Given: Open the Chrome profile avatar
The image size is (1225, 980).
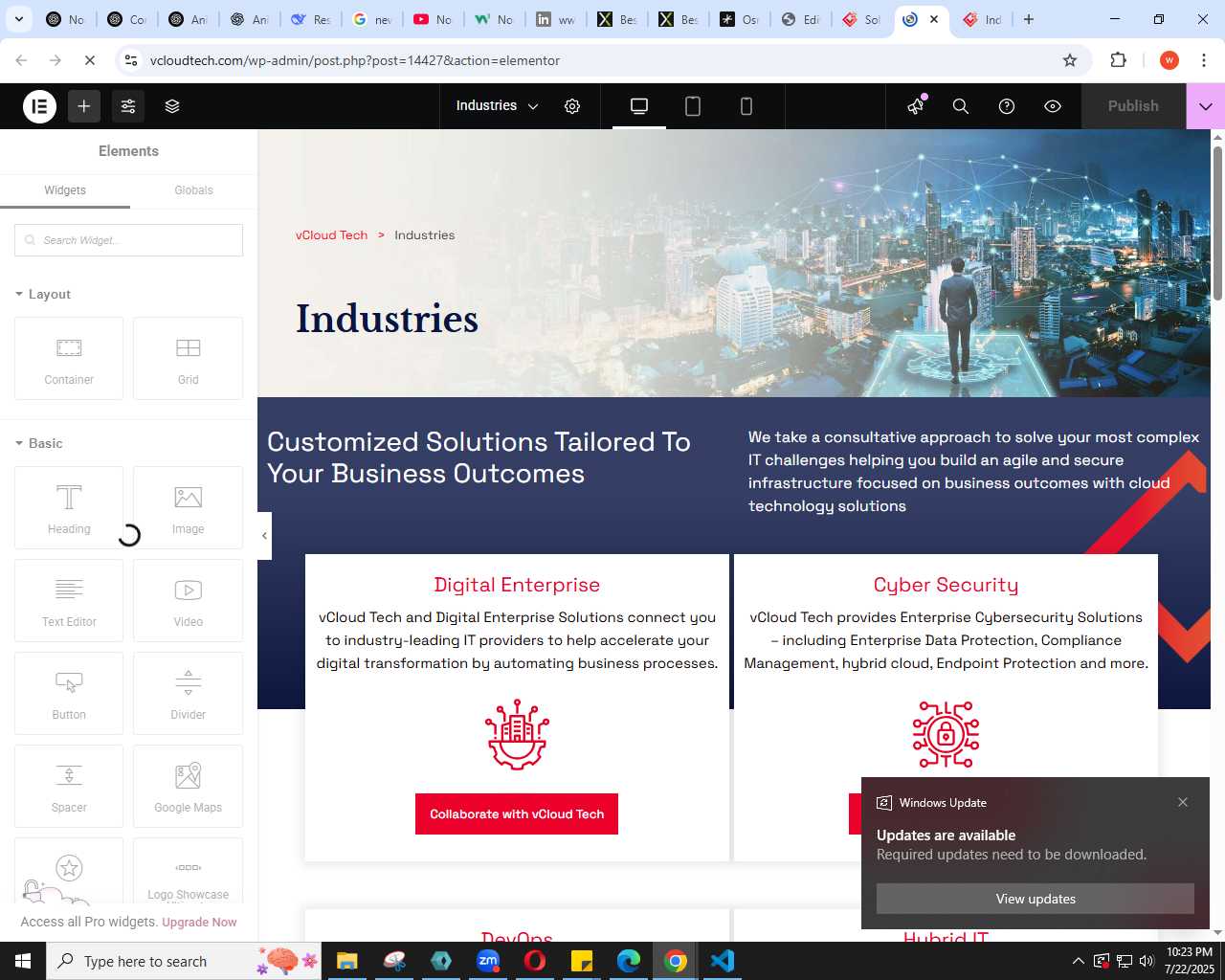Looking at the screenshot, I should pyautogui.click(x=1169, y=60).
